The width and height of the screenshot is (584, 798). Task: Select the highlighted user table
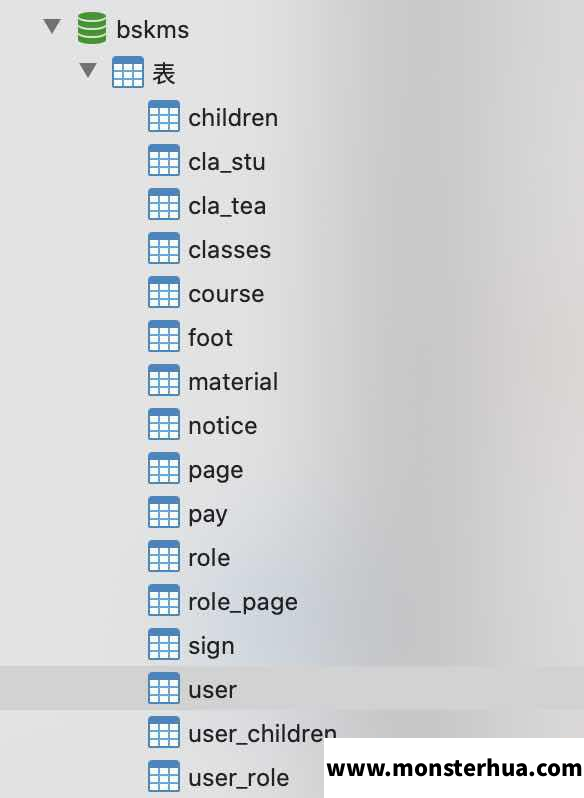coord(292,688)
